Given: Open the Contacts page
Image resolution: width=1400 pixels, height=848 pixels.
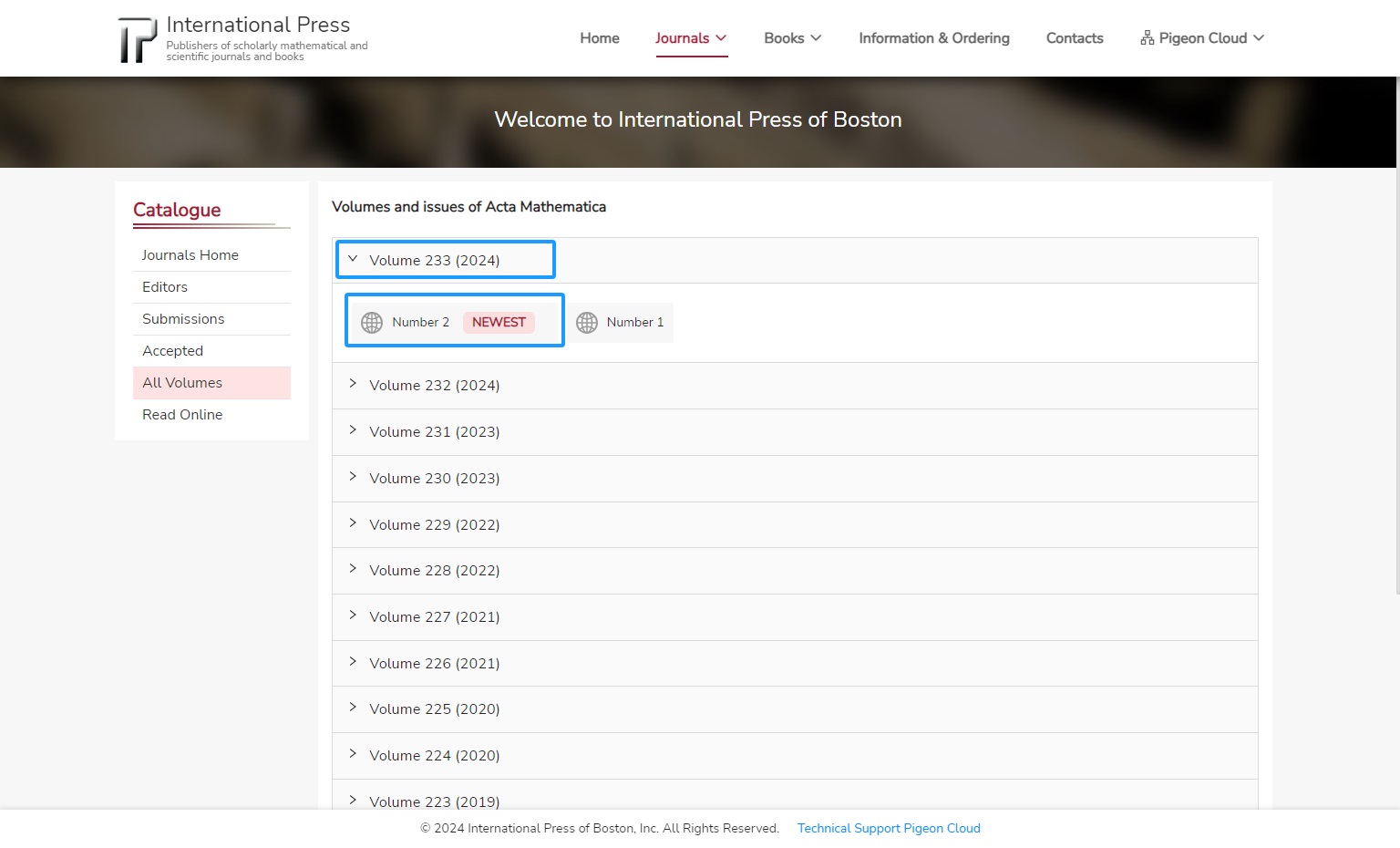Looking at the screenshot, I should pos(1075,37).
